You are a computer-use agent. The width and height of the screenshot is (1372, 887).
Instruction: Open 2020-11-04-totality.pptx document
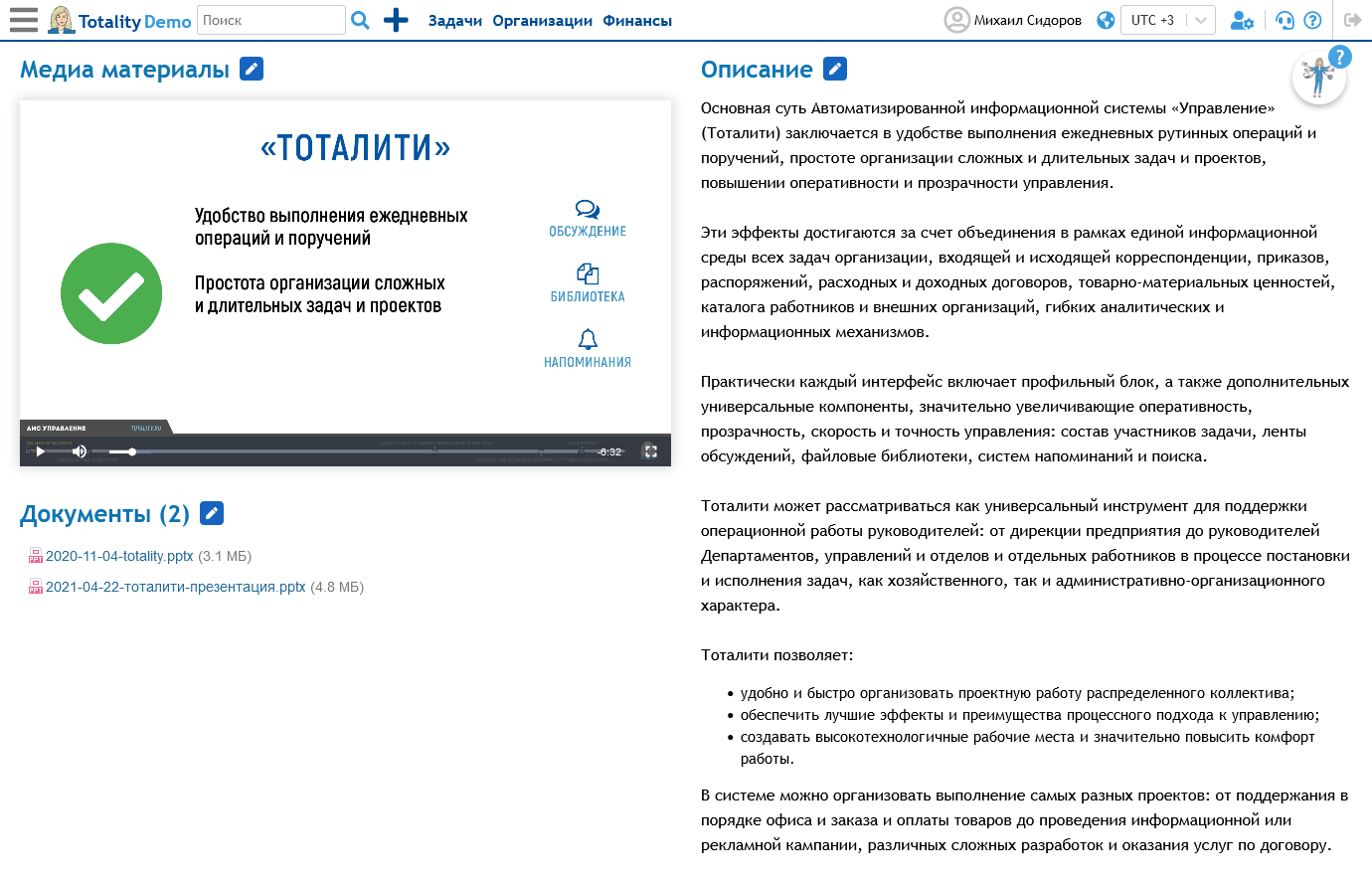119,556
